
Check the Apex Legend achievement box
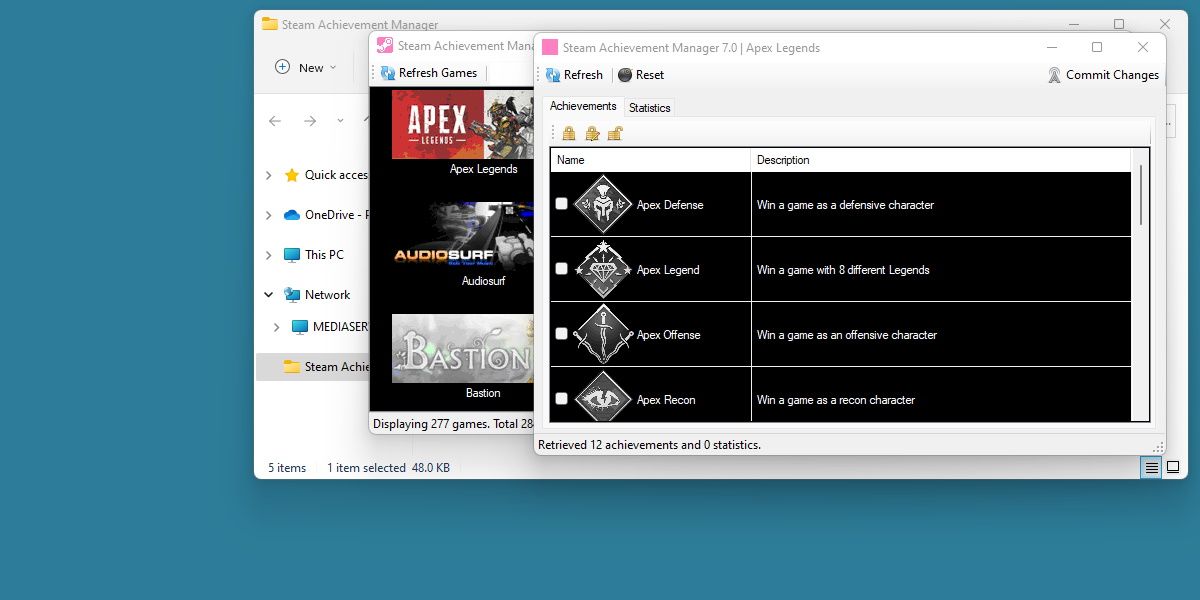pyautogui.click(x=561, y=268)
